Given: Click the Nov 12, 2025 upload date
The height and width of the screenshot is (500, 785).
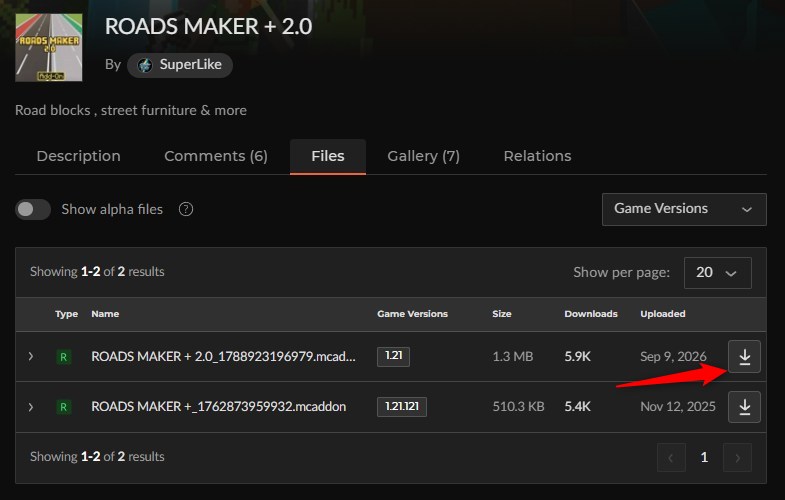Looking at the screenshot, I should (x=678, y=406).
